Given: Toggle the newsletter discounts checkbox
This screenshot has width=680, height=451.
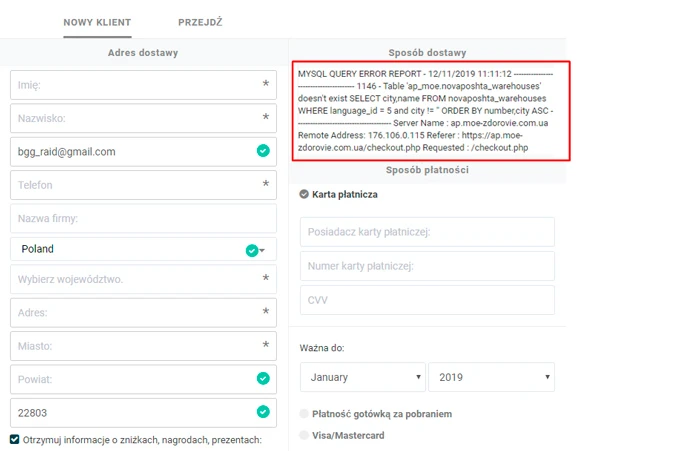Looking at the screenshot, I should point(15,439).
